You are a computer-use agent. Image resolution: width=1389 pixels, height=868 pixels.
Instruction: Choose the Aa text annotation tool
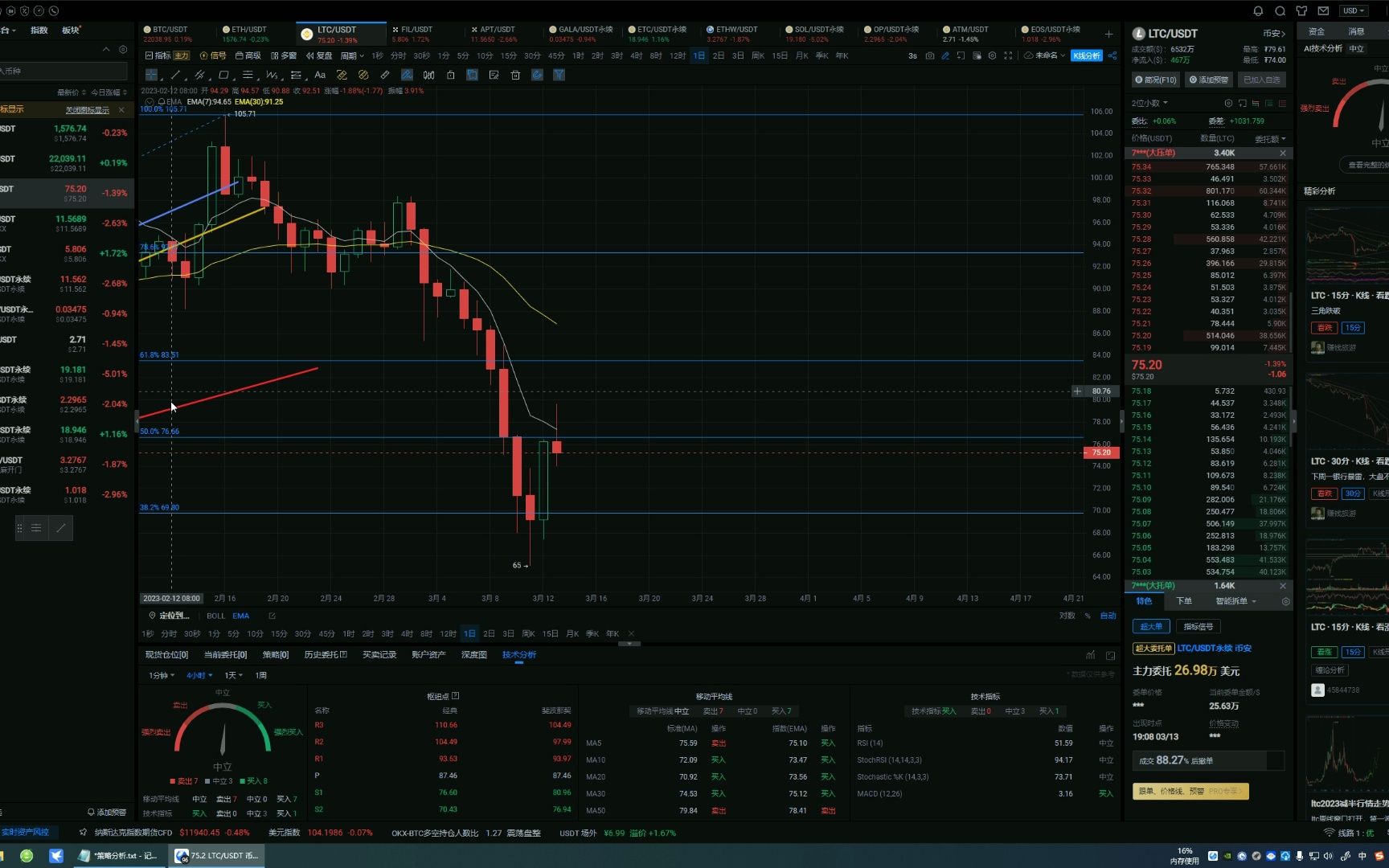pyautogui.click(x=320, y=75)
